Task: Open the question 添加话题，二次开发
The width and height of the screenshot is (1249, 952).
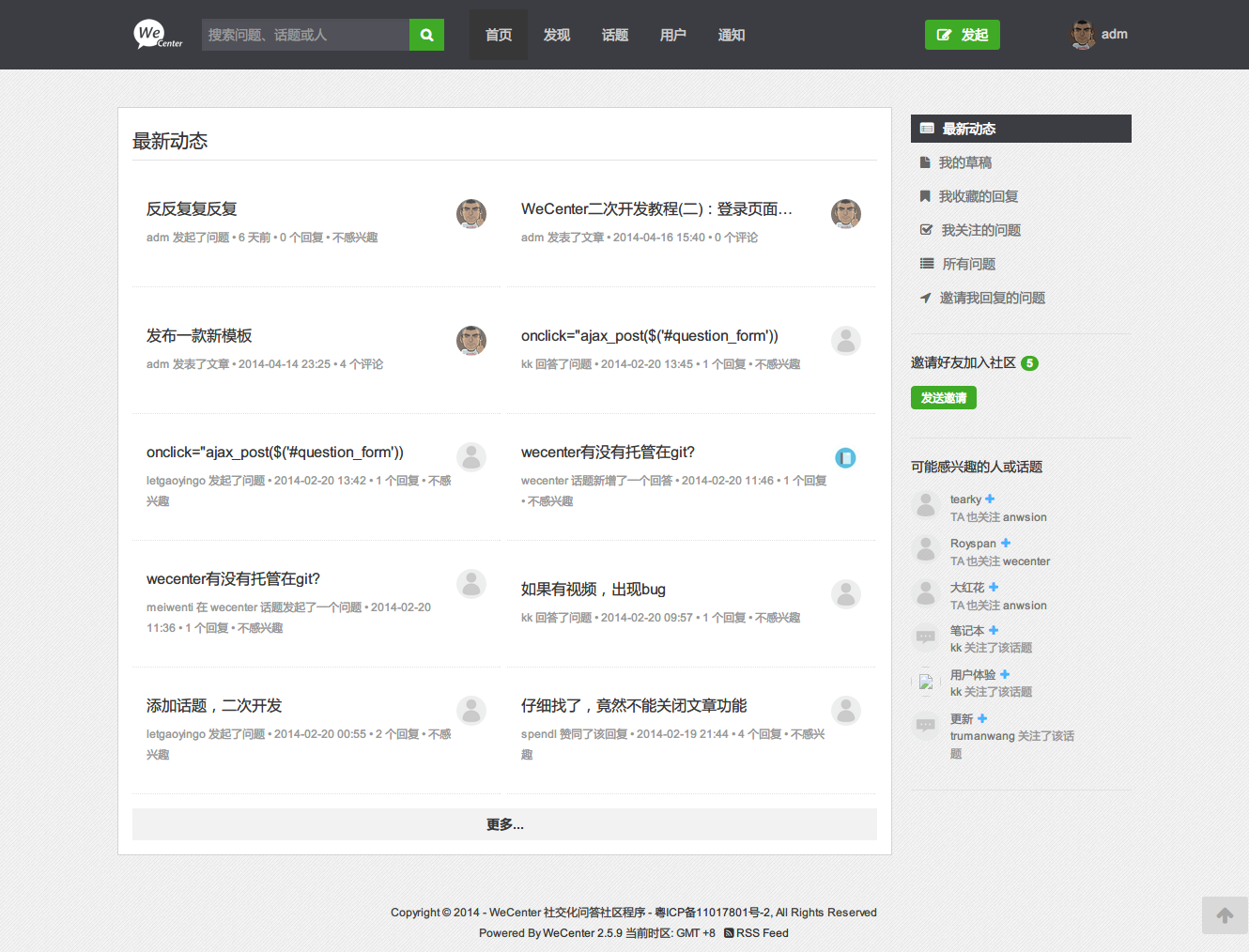Action: coord(214,705)
